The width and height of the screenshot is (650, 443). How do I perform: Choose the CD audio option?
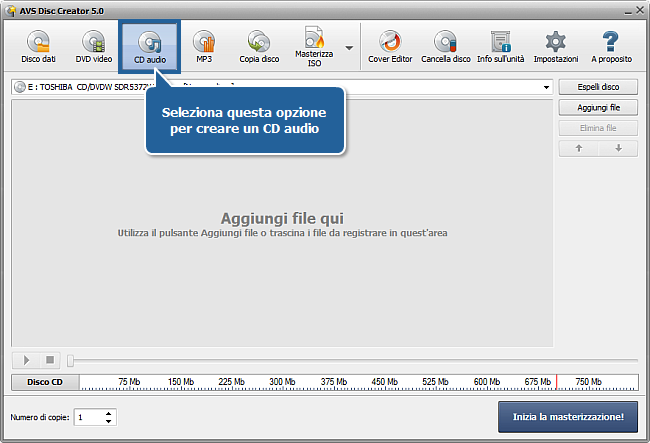point(150,46)
